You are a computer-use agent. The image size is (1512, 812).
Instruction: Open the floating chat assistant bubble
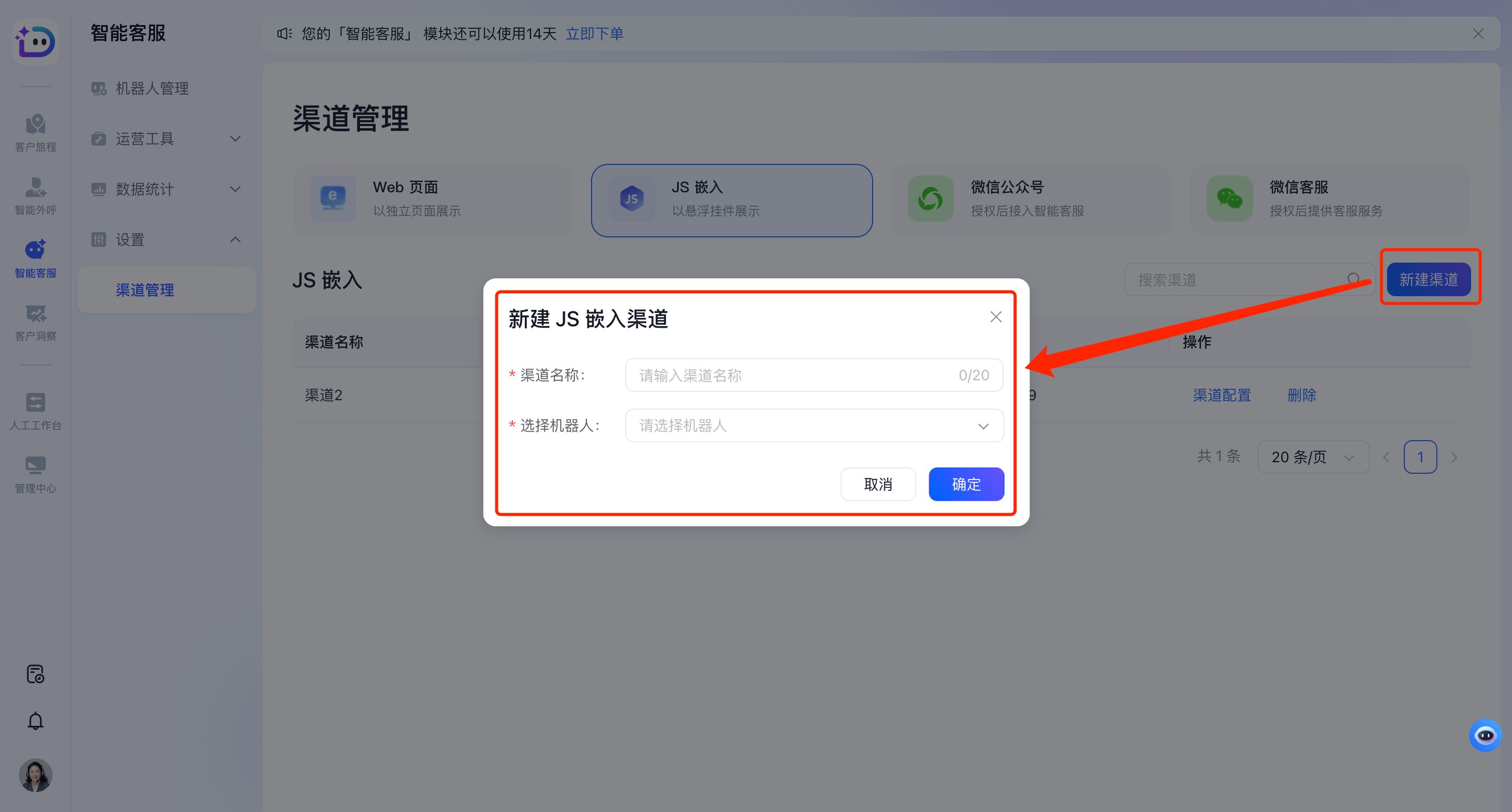[x=1485, y=735]
